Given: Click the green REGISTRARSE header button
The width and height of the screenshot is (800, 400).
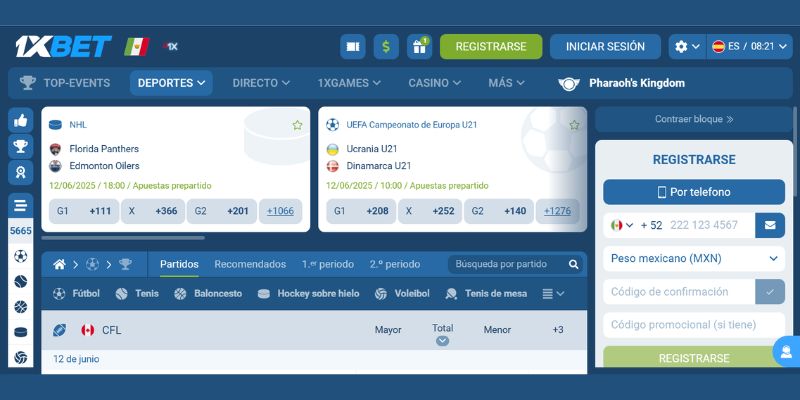Looking at the screenshot, I should tap(491, 46).
